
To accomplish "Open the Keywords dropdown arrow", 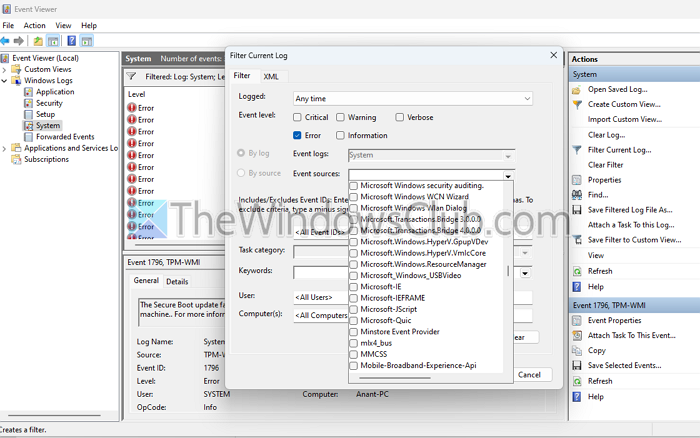I will (x=525, y=273).
